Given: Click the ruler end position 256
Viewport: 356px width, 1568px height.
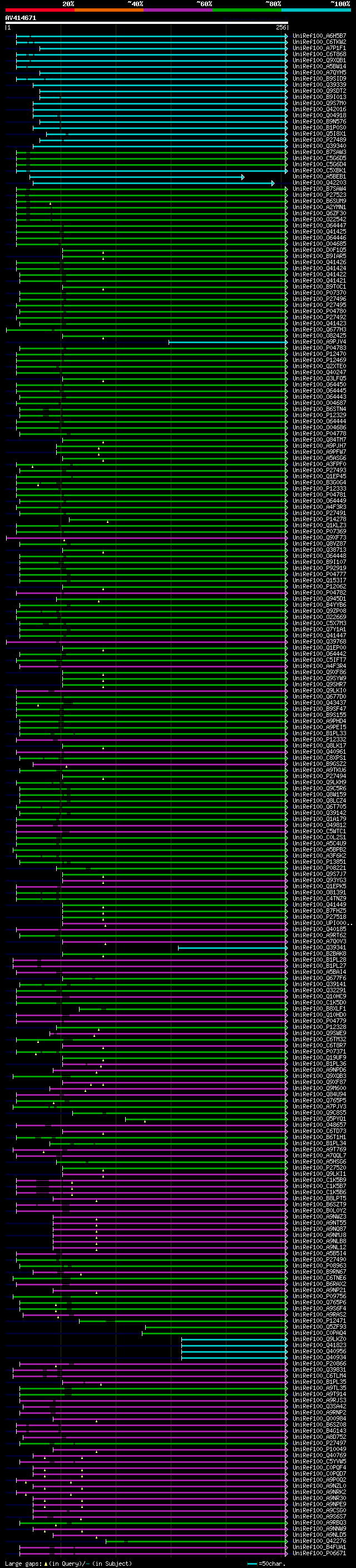Looking at the screenshot, I should [x=280, y=27].
